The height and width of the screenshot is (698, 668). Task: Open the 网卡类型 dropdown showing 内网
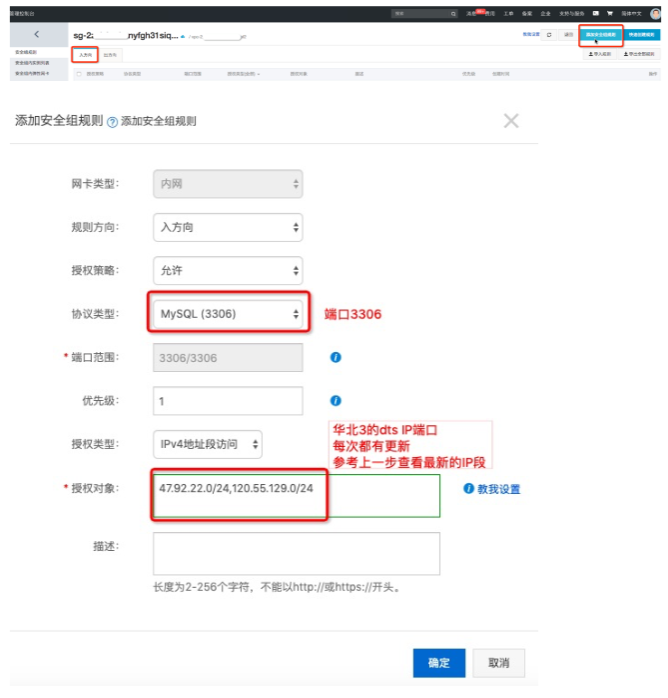tap(228, 184)
